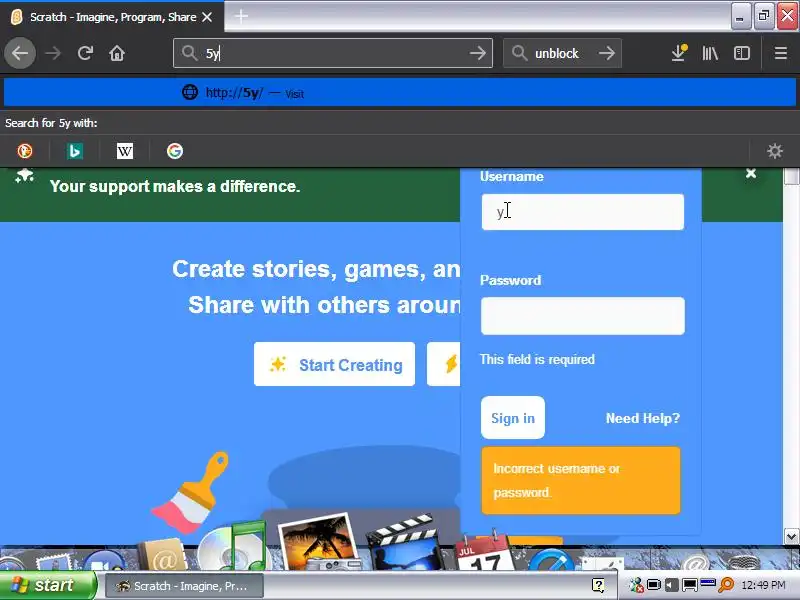
Task: Go back with the browser back arrow
Action: 20,53
